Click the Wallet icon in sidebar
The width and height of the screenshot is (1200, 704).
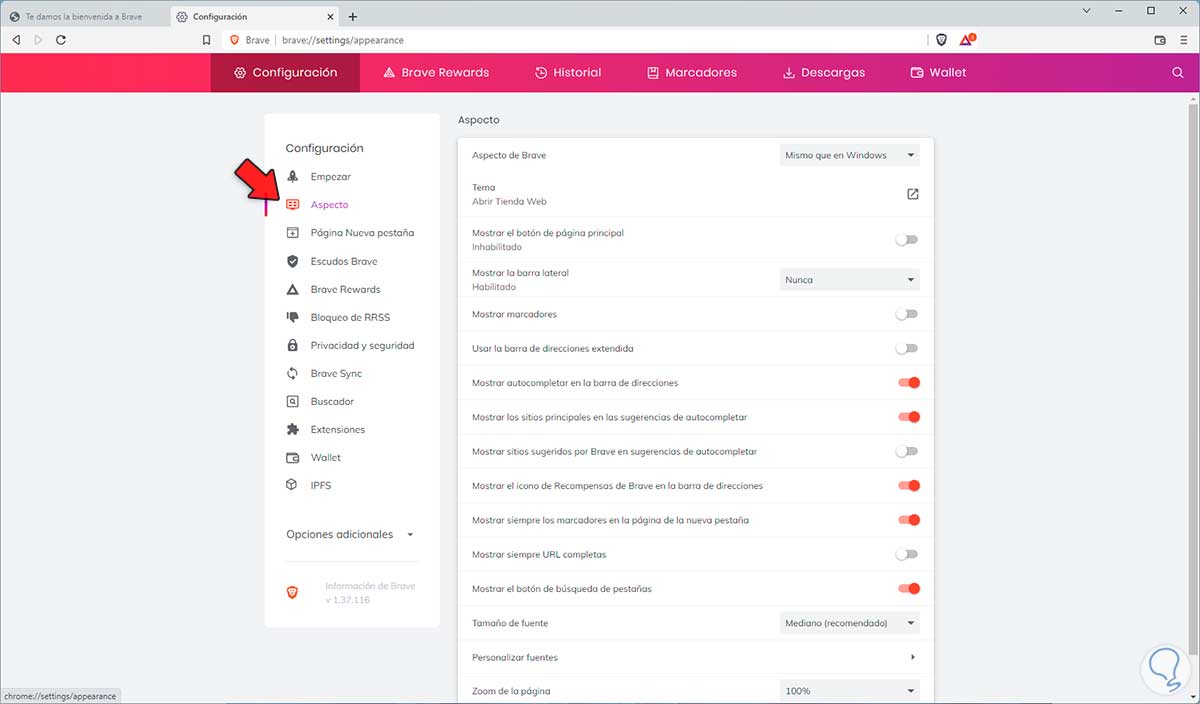coord(292,457)
